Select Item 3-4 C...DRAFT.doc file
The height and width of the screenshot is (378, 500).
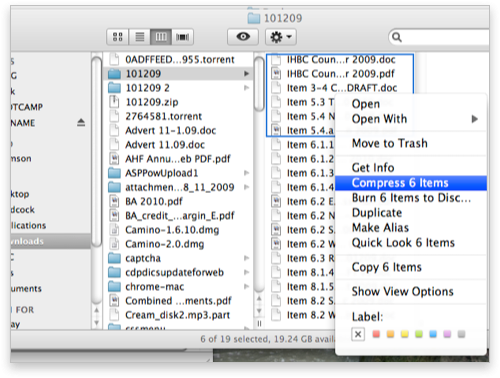click(342, 88)
